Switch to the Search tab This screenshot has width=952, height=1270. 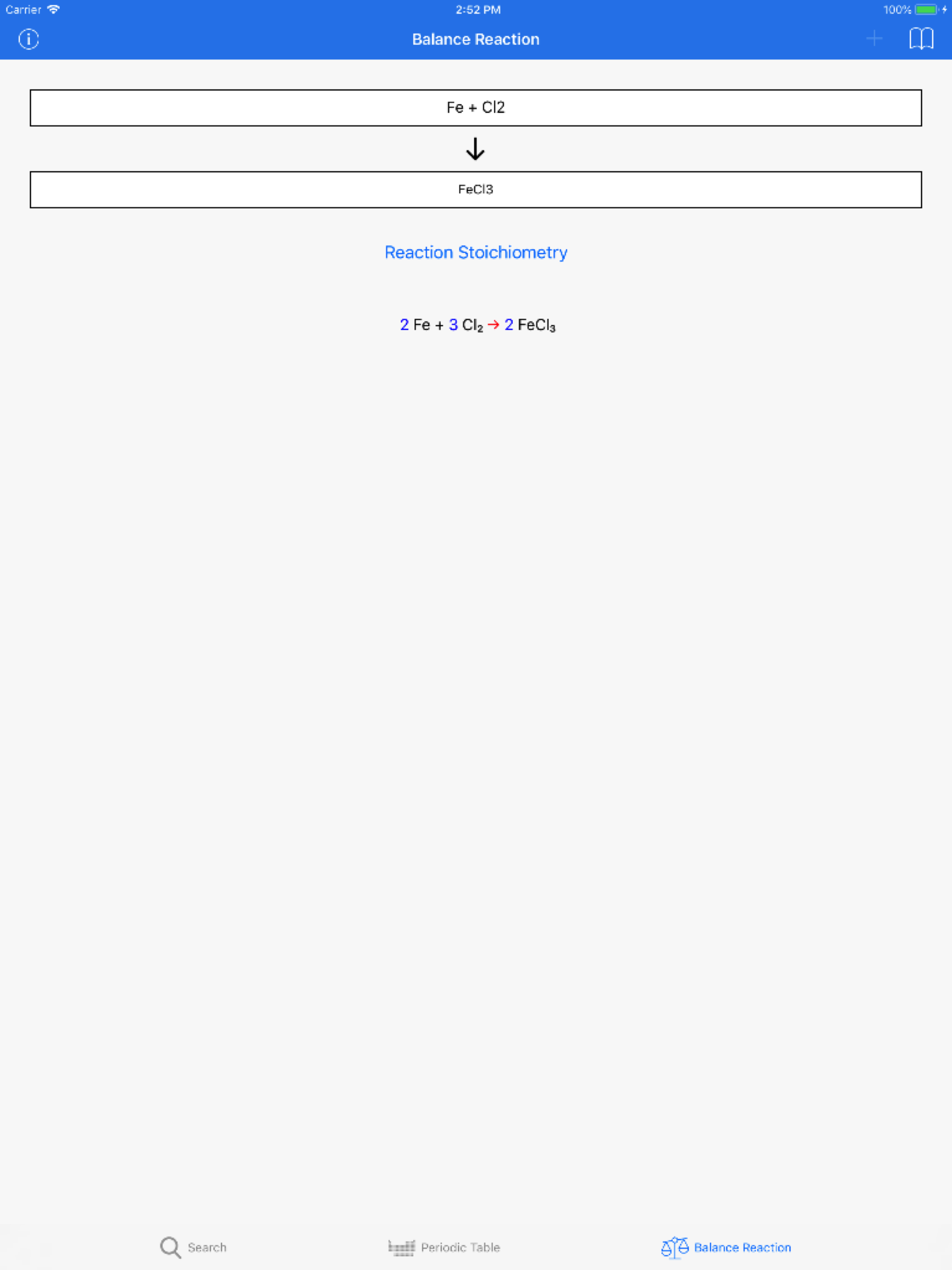click(193, 1248)
